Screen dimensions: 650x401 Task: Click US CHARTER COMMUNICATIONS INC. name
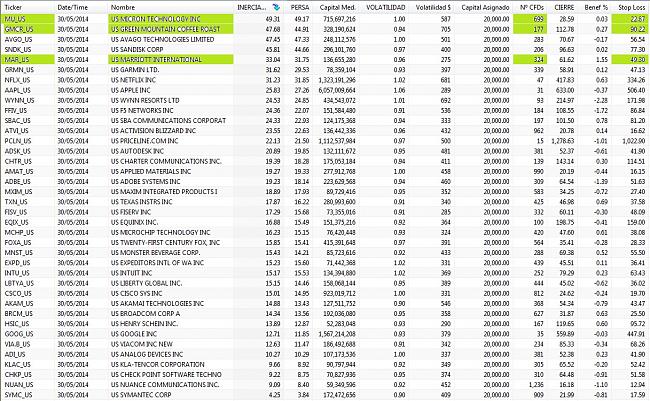pyautogui.click(x=166, y=161)
